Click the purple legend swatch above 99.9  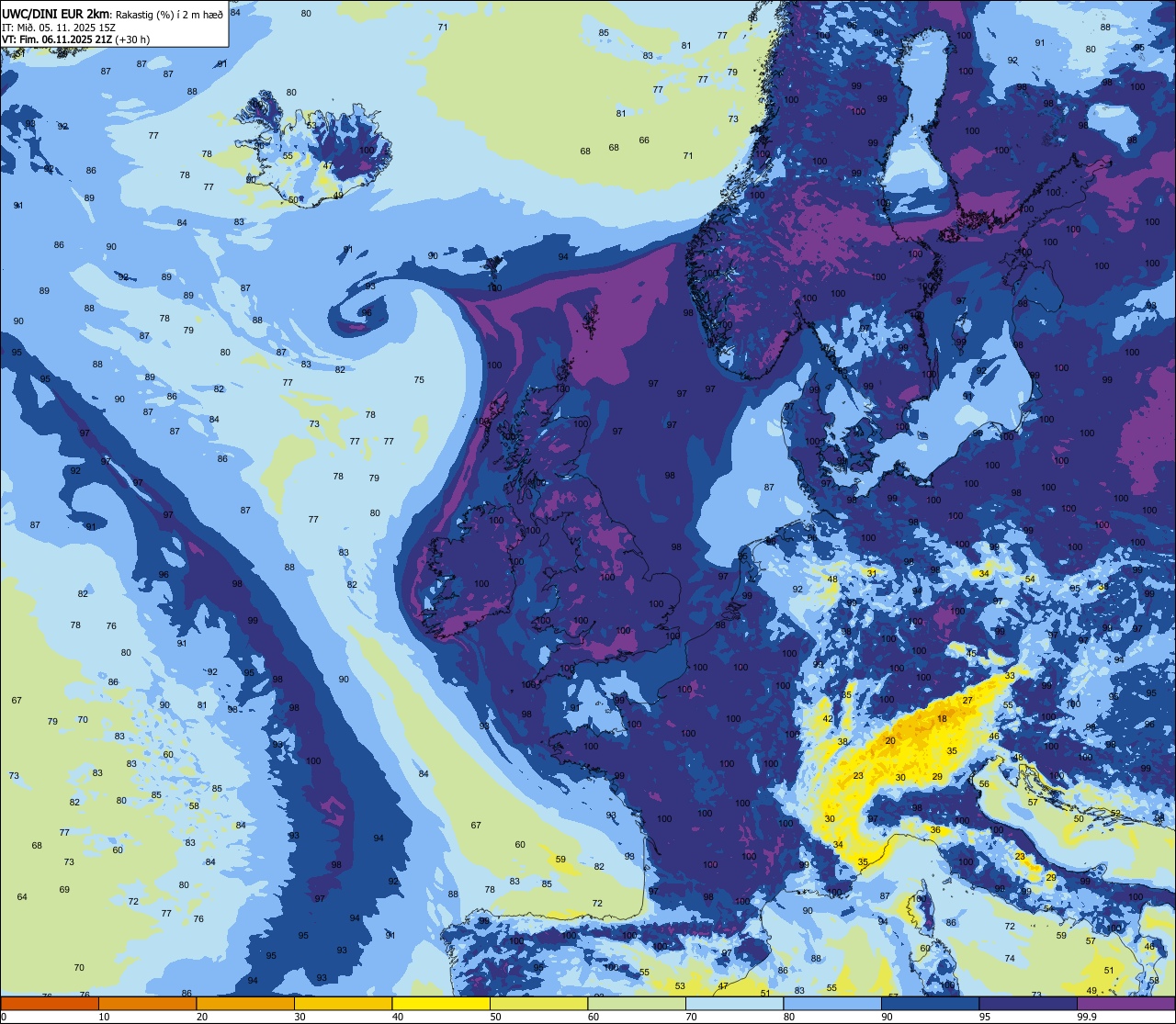tap(1126, 1003)
